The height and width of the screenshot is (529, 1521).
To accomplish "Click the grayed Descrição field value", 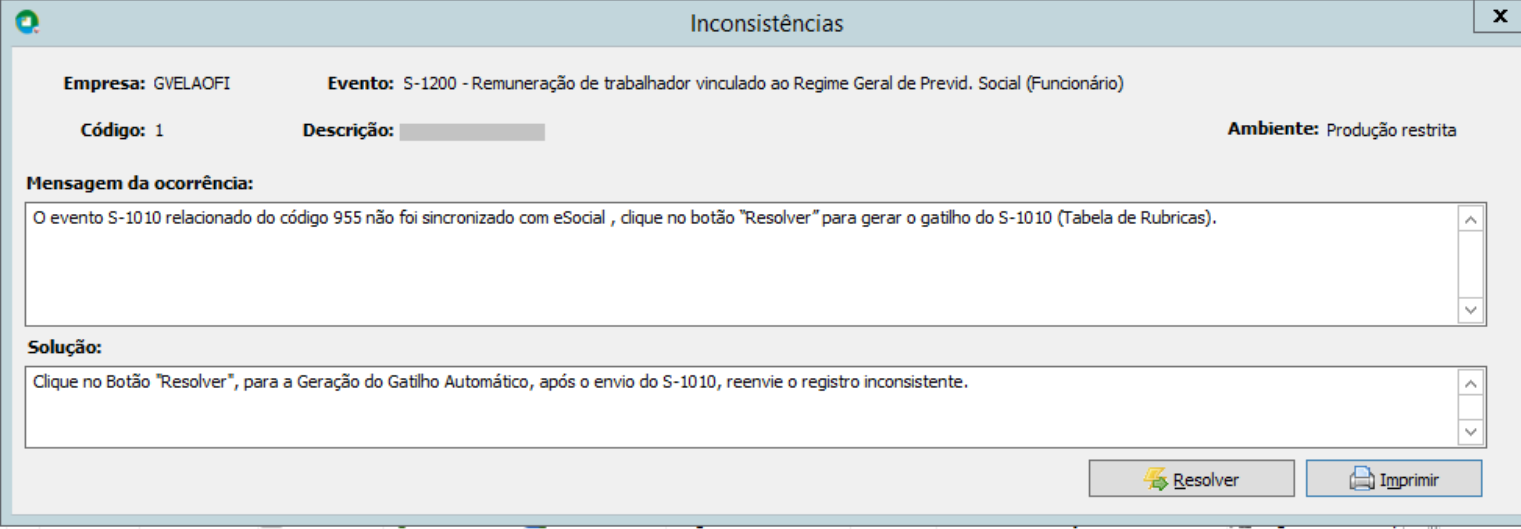I will coord(472,131).
